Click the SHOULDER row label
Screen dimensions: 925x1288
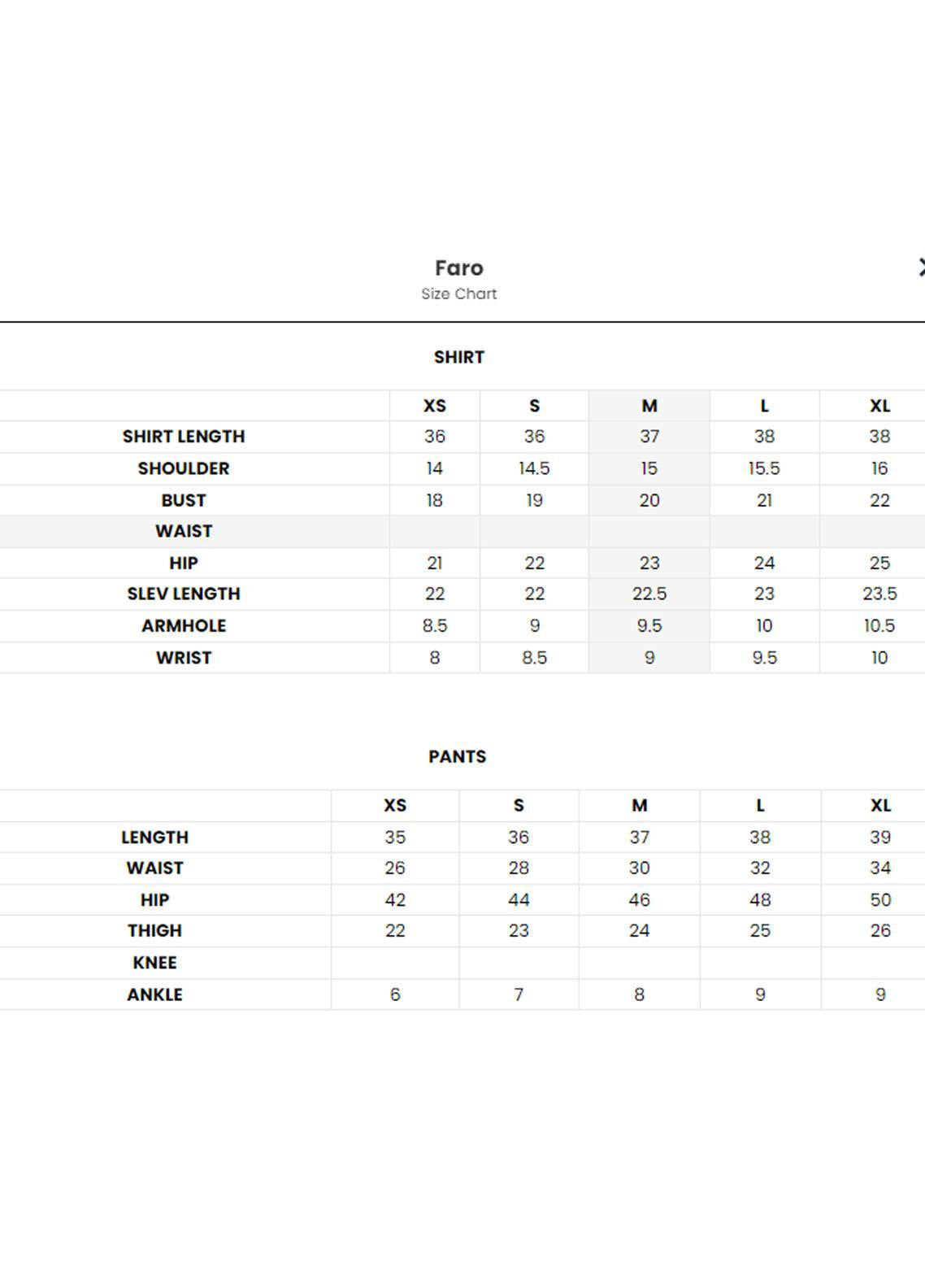pos(184,468)
